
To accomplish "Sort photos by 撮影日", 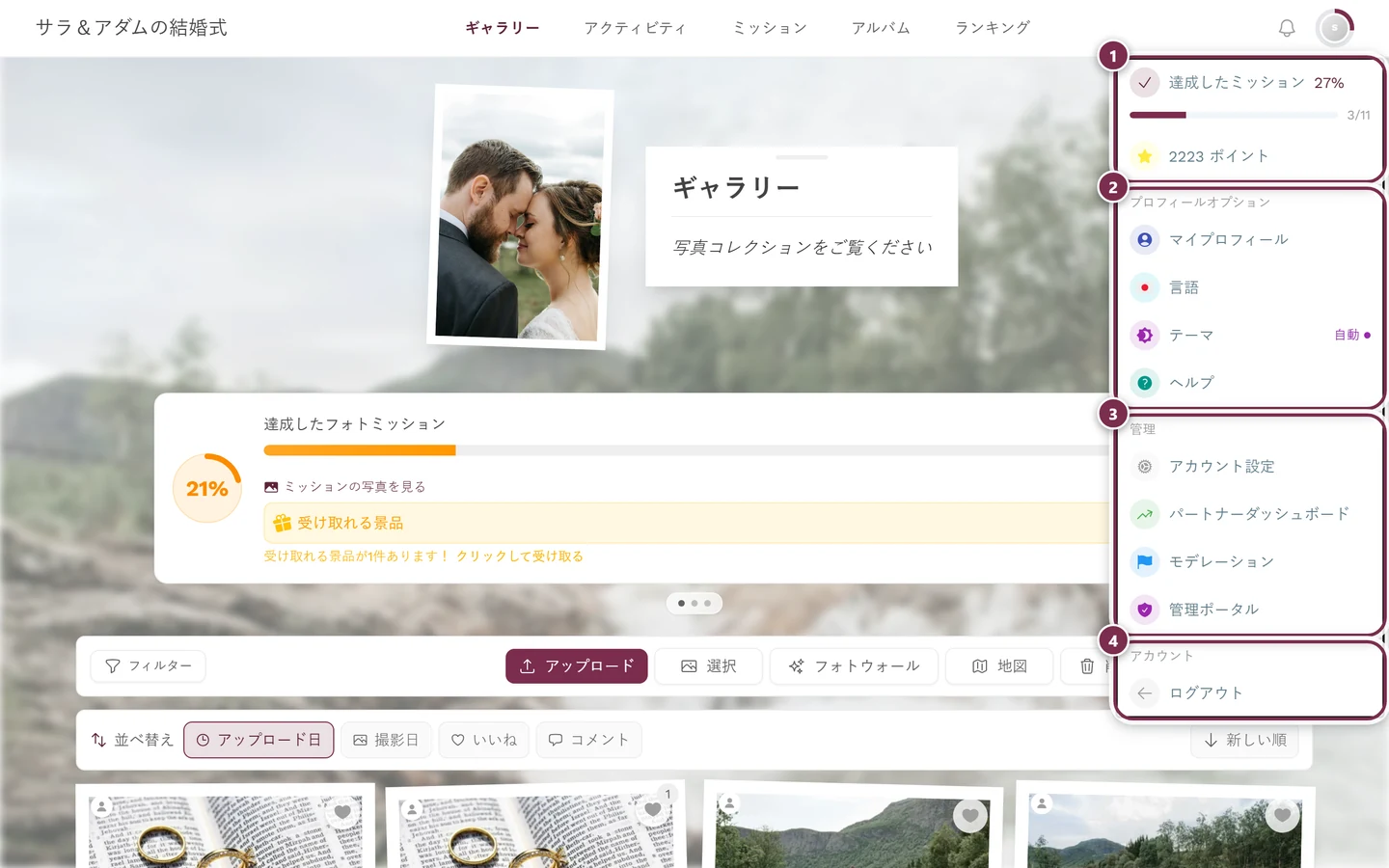I will [x=386, y=740].
